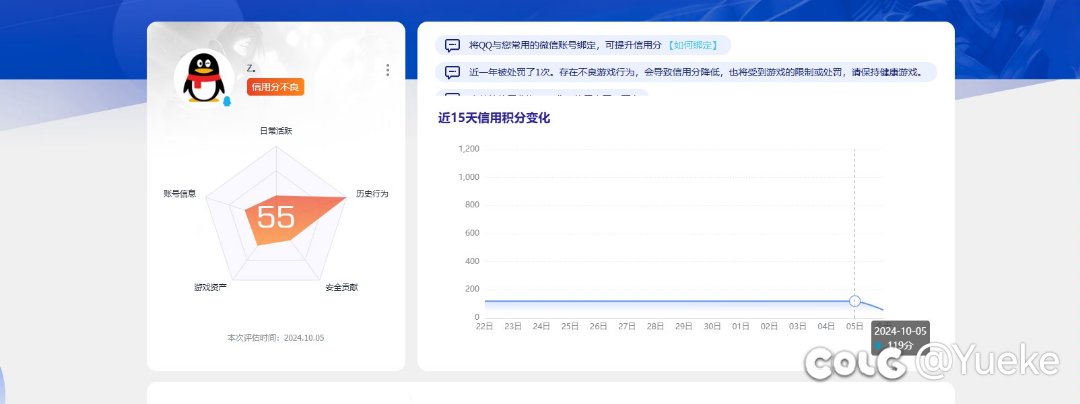Click the 日常活跃 radar label
The image size is (1080, 404).
click(x=276, y=131)
